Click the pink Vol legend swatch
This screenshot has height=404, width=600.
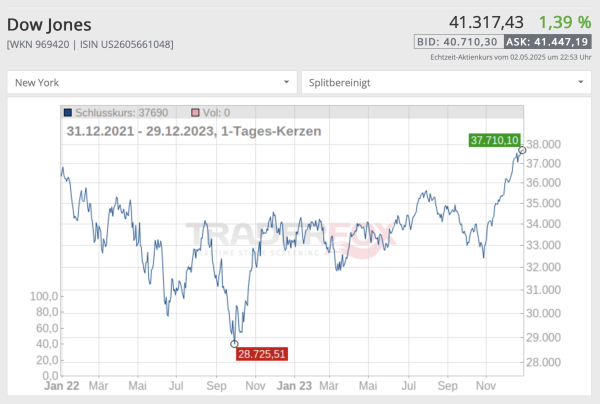pos(195,112)
